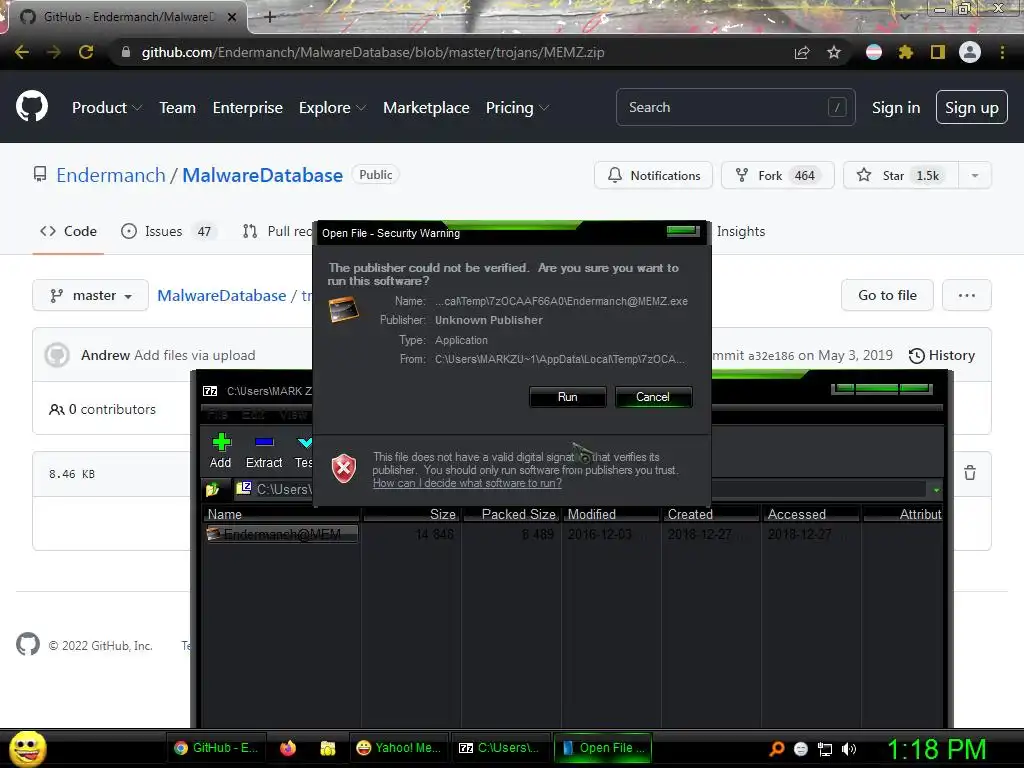Screen dimensions: 1024x768
Task: Open the Team page link
Action: point(178,108)
